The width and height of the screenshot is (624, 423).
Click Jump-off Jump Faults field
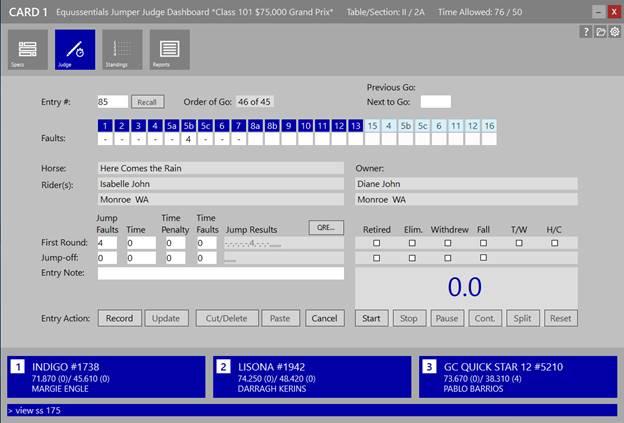pos(107,258)
